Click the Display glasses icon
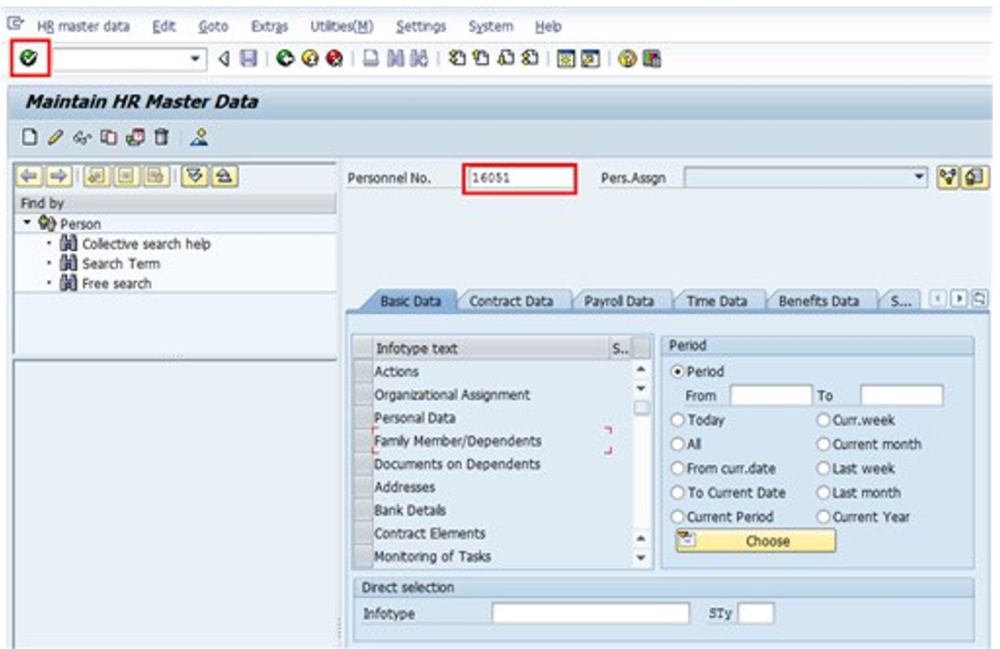This screenshot has height=649, width=1000. [x=82, y=137]
